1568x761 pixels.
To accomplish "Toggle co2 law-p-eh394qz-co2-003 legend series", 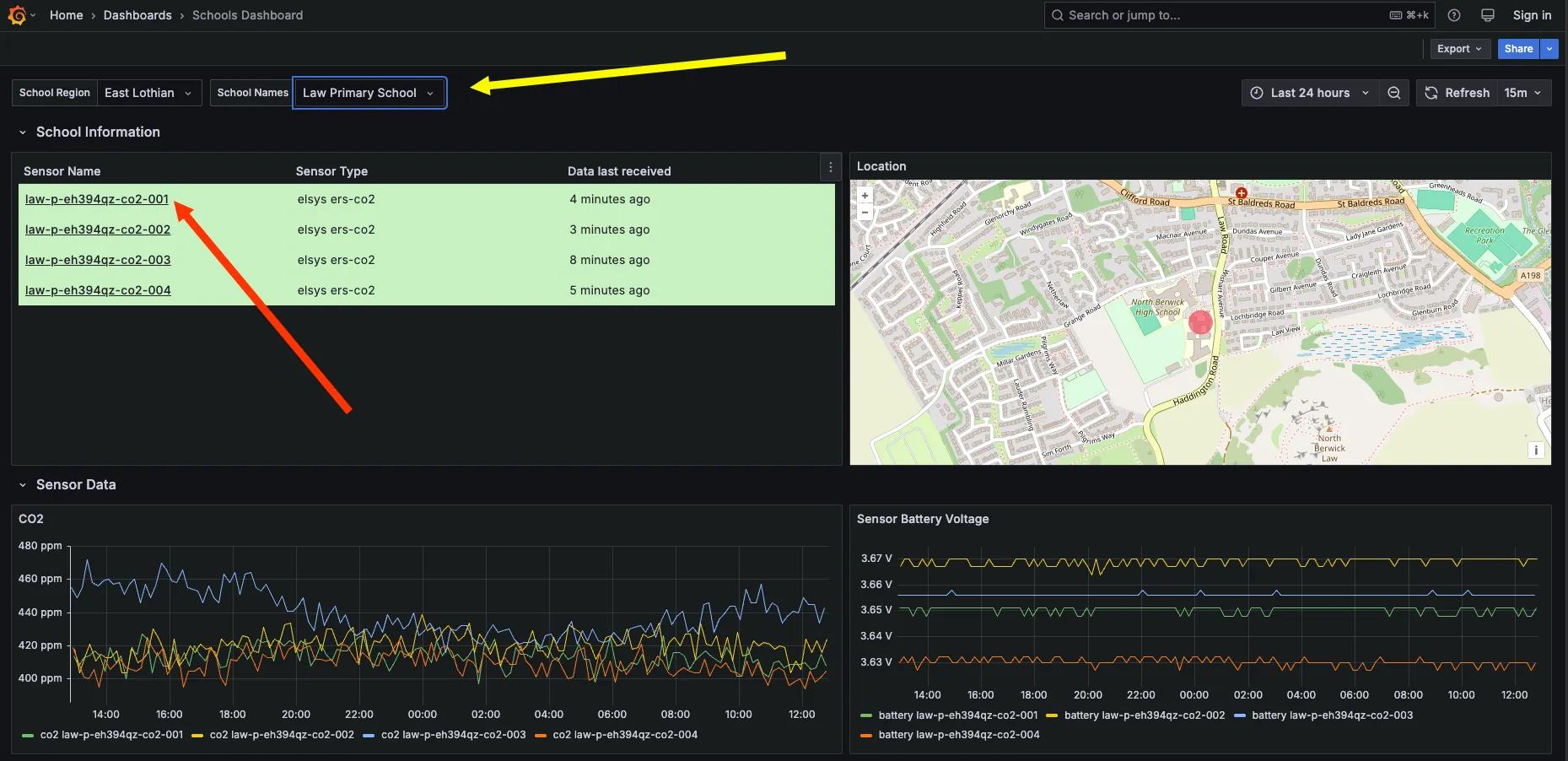I will (x=453, y=735).
